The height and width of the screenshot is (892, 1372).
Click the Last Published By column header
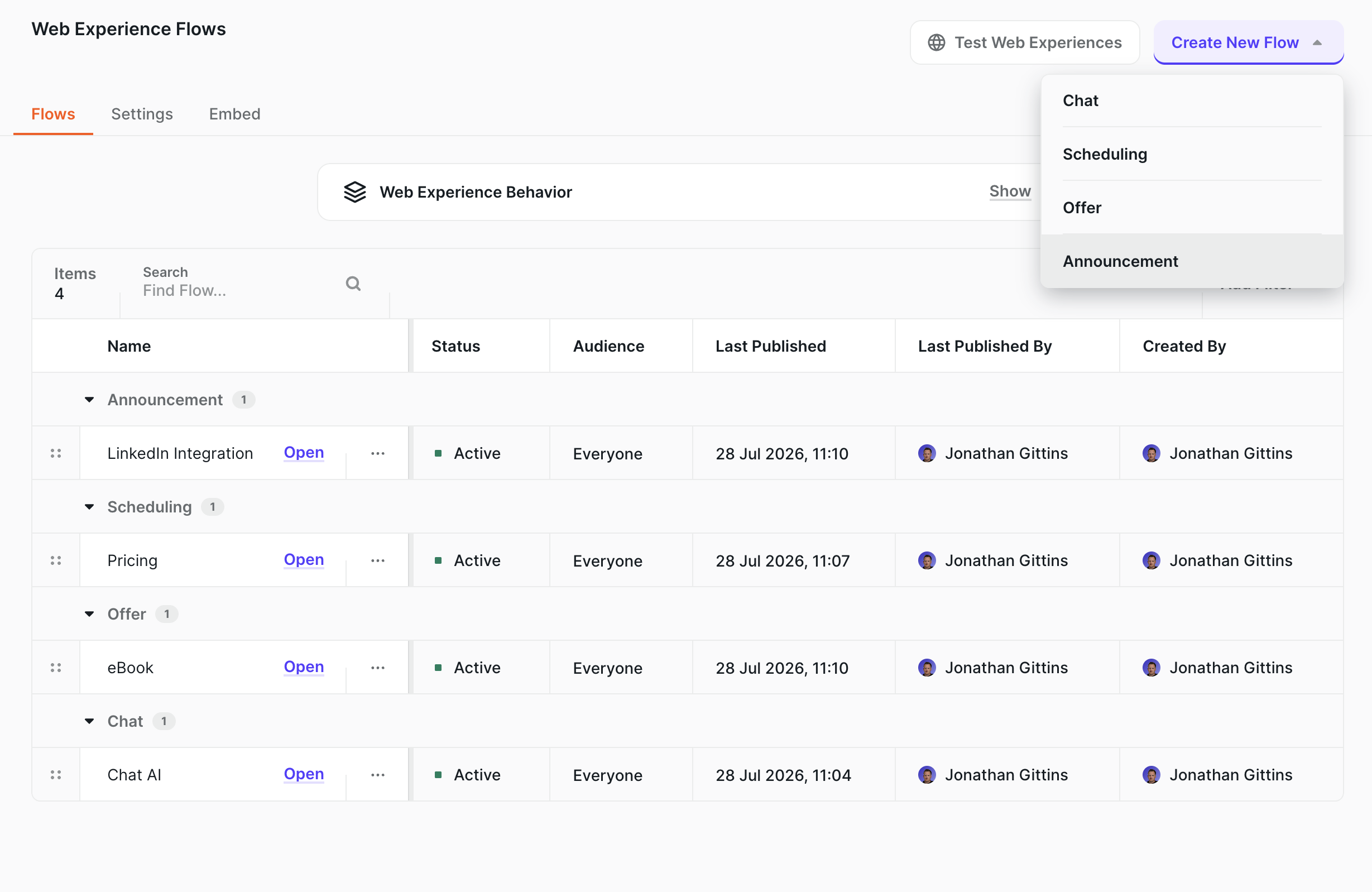(x=985, y=346)
